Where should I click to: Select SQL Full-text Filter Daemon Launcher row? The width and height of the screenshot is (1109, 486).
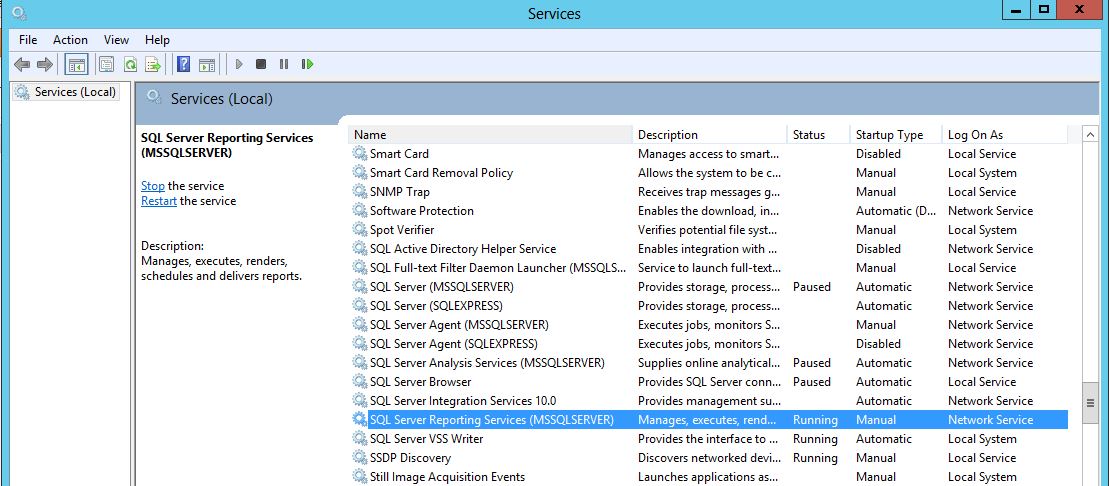[709, 268]
